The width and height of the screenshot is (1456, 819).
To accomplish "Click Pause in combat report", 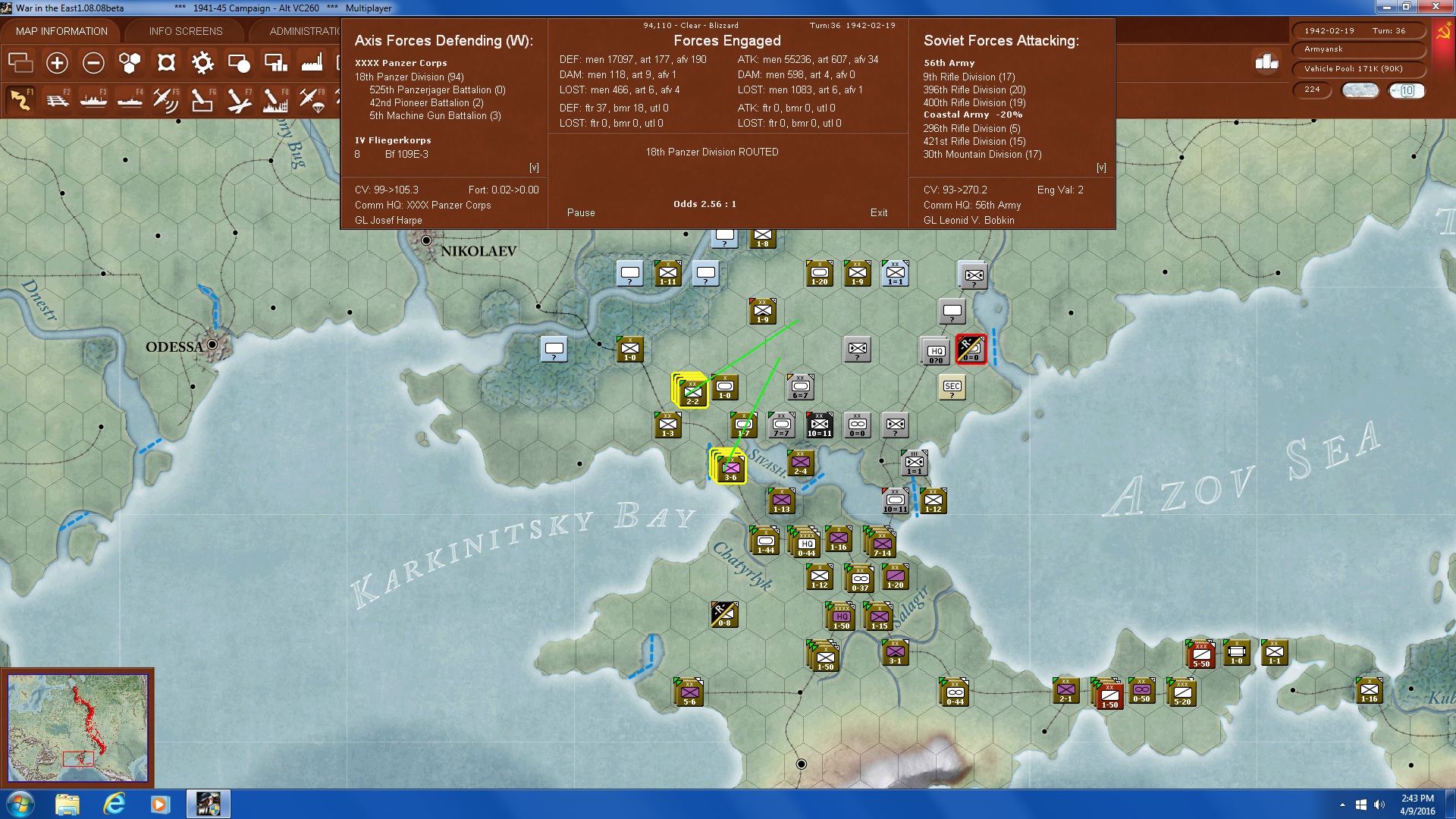I will pyautogui.click(x=581, y=213).
